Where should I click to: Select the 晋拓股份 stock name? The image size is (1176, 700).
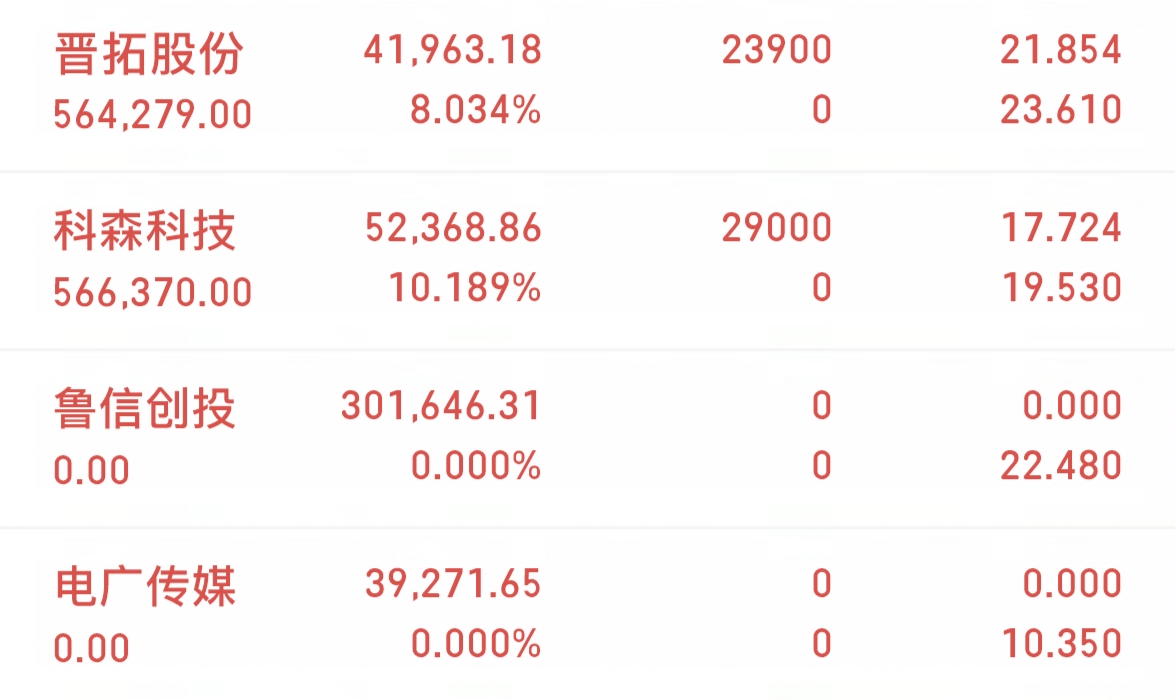[x=147, y=54]
